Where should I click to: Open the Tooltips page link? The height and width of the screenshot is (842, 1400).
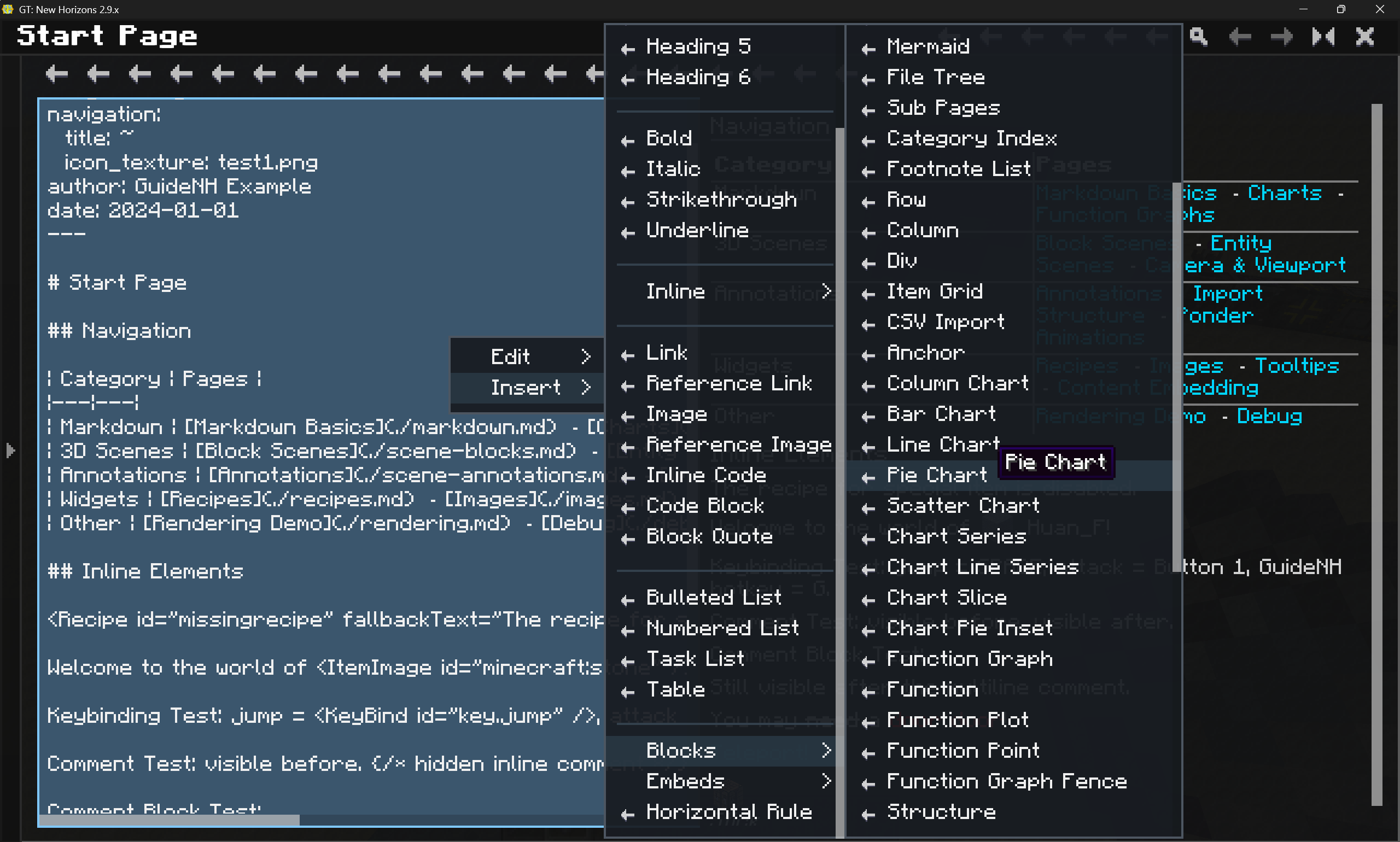[x=1297, y=366]
